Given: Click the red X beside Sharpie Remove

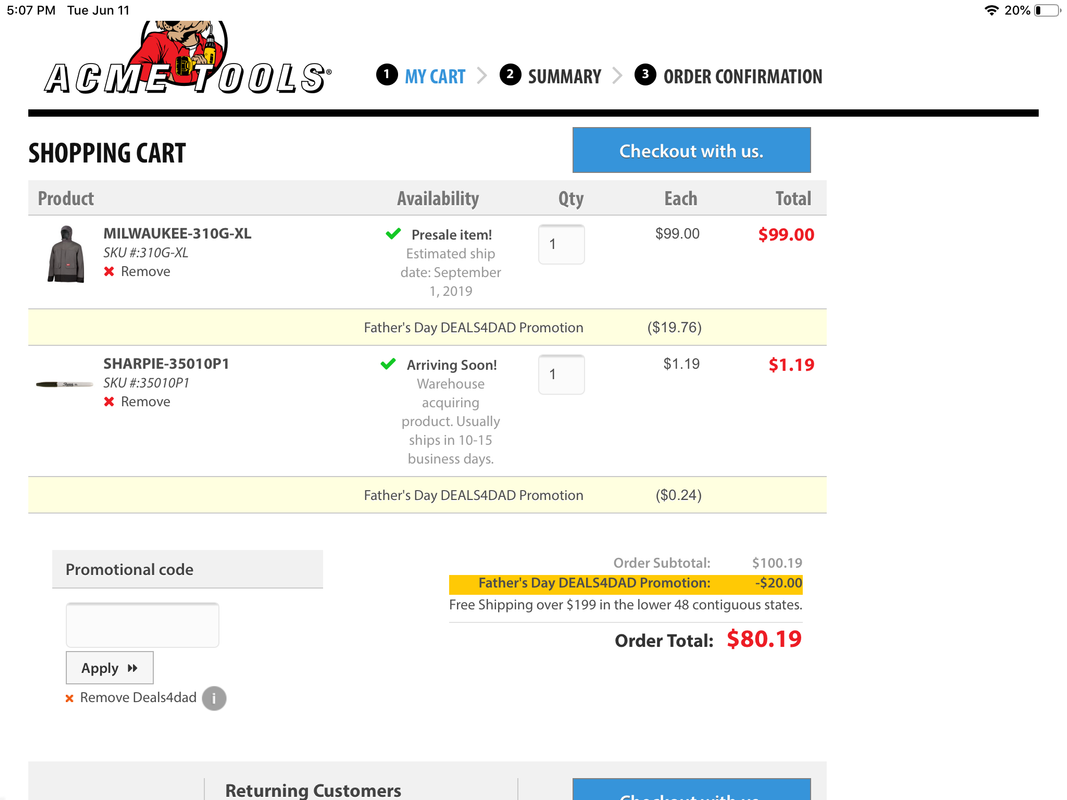Looking at the screenshot, I should coord(109,402).
